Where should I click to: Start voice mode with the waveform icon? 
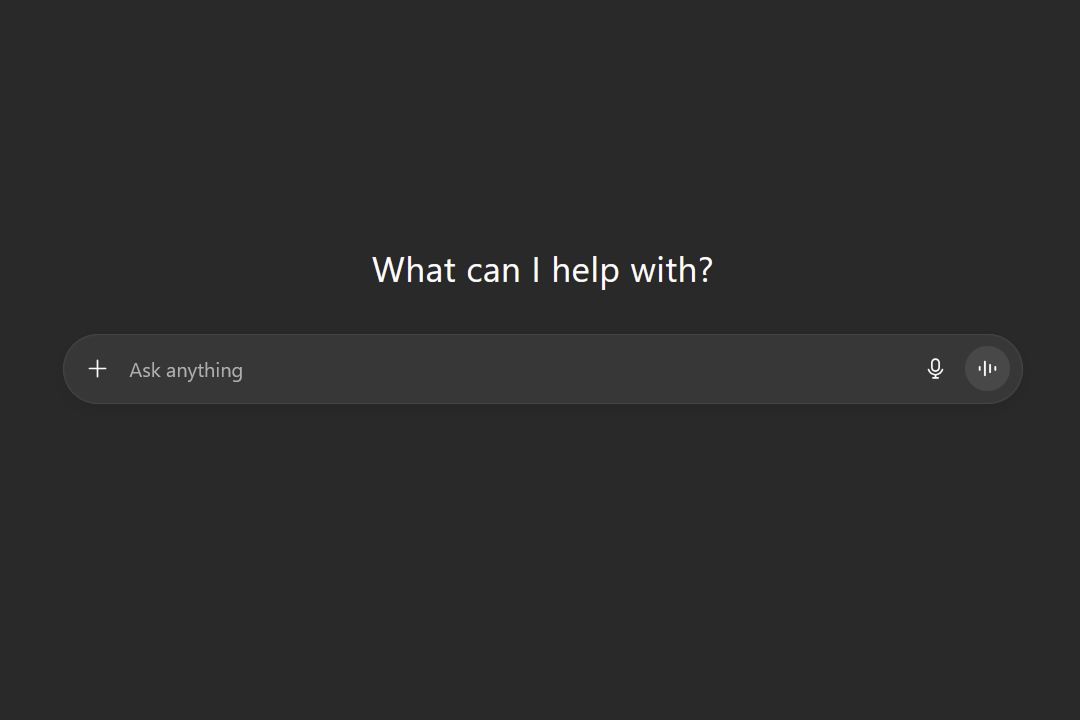pyautogui.click(x=987, y=369)
